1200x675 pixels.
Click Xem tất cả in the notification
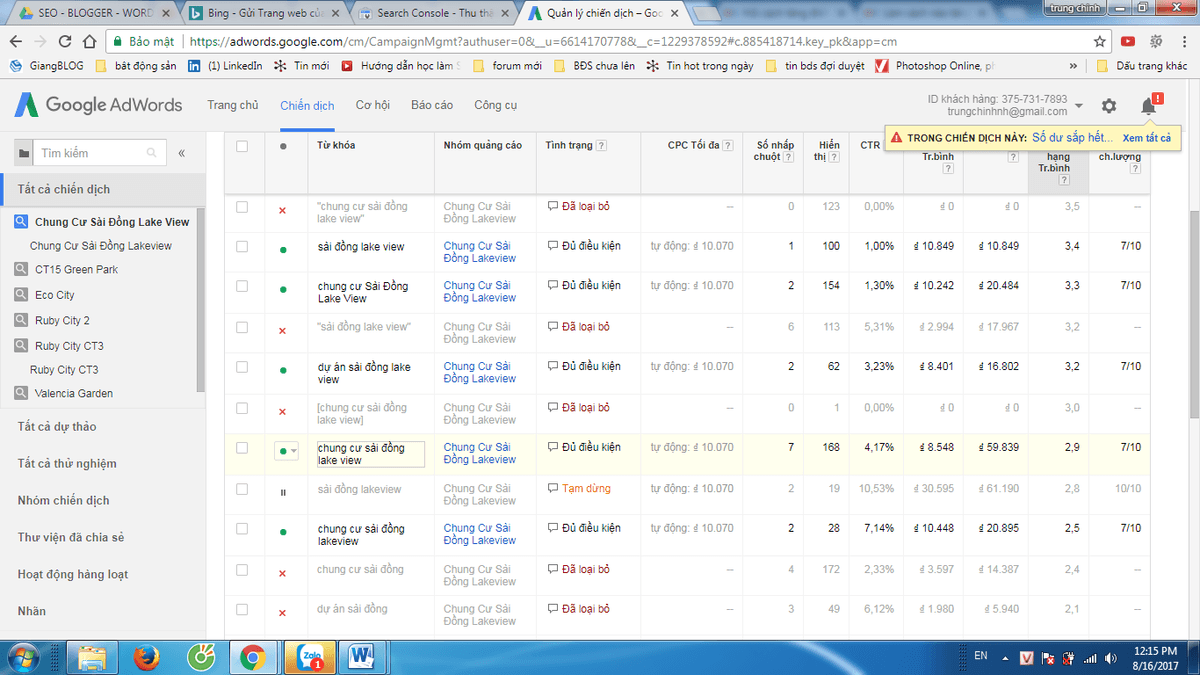coord(1146,137)
